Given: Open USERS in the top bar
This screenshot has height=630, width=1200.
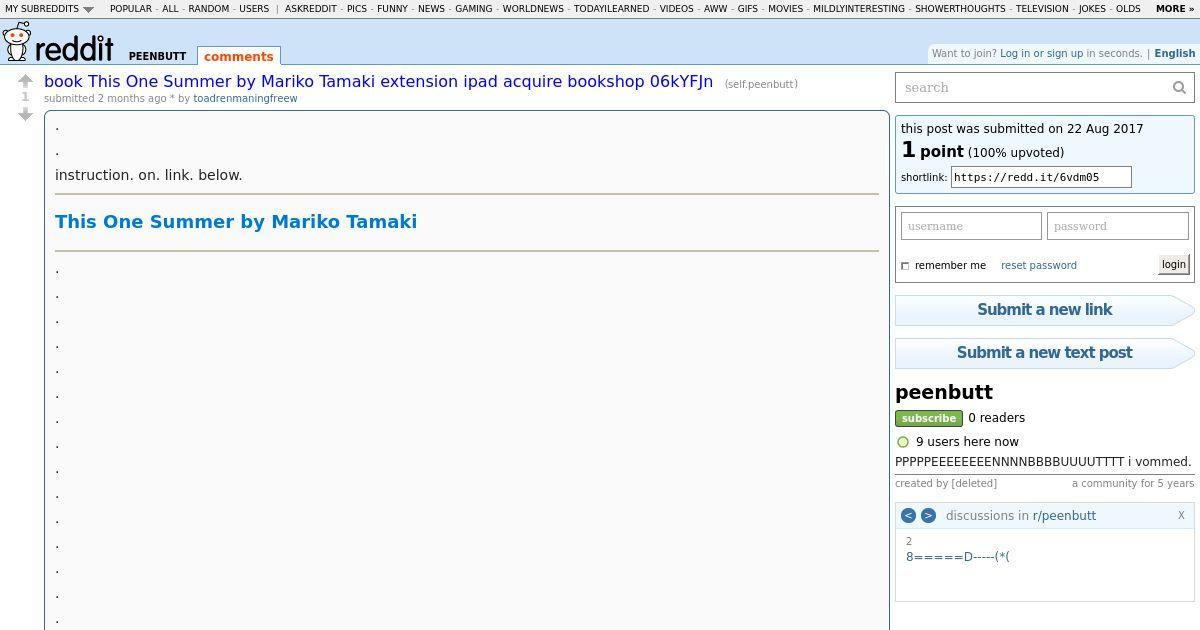Looking at the screenshot, I should [254, 9].
